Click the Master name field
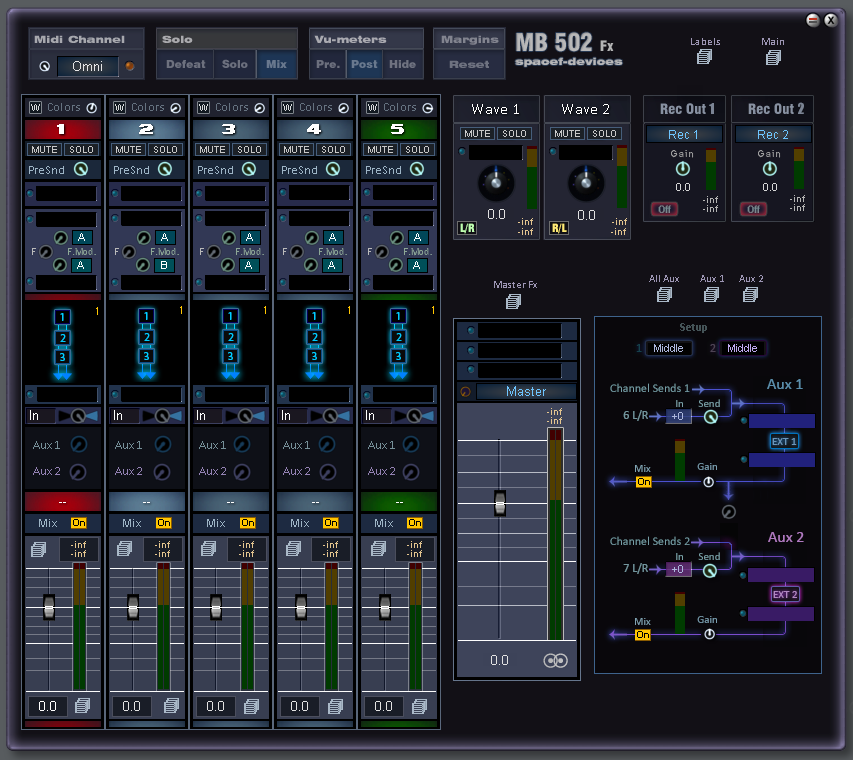 pyautogui.click(x=526, y=391)
